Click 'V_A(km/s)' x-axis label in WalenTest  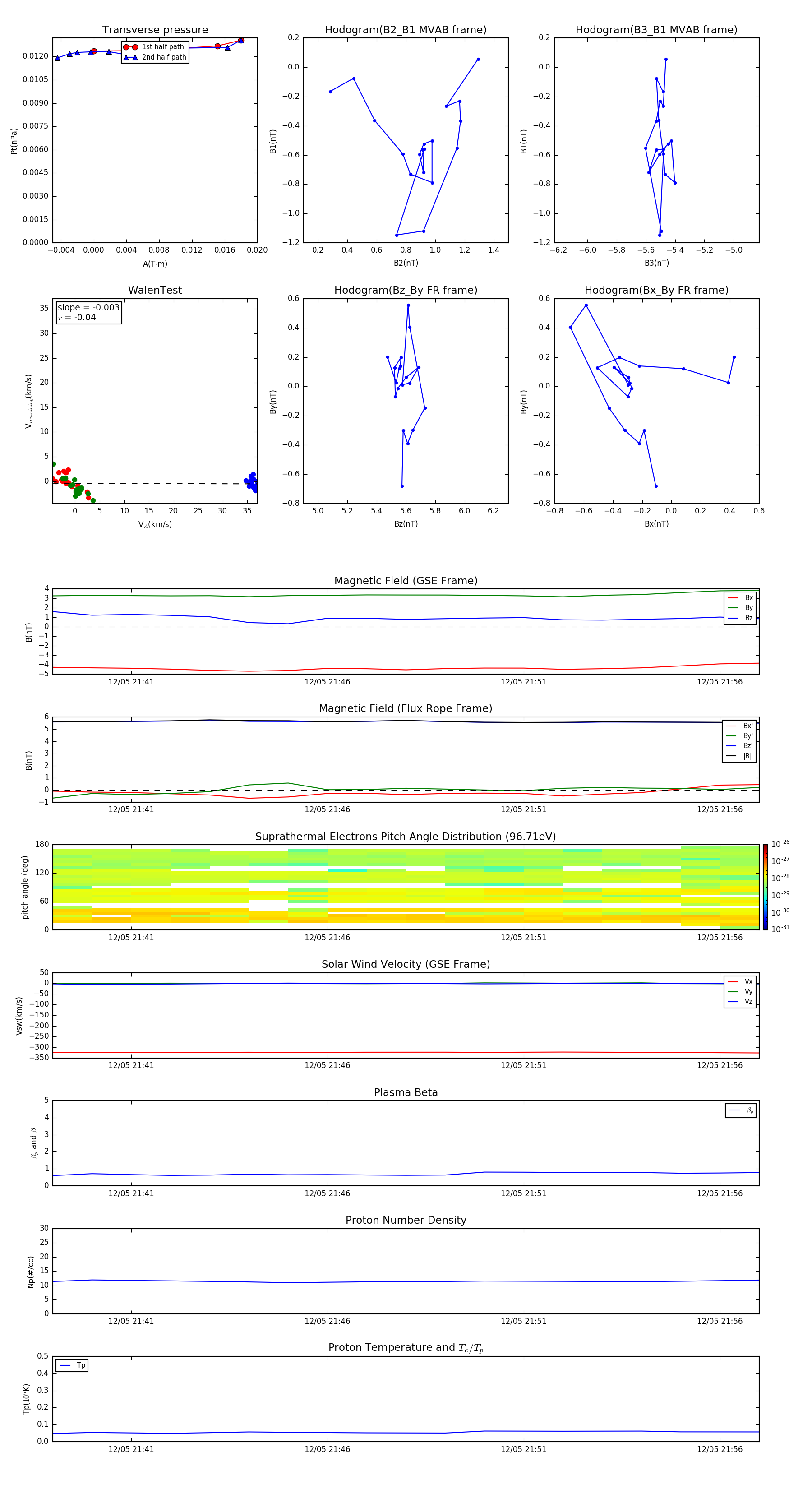coord(155,524)
